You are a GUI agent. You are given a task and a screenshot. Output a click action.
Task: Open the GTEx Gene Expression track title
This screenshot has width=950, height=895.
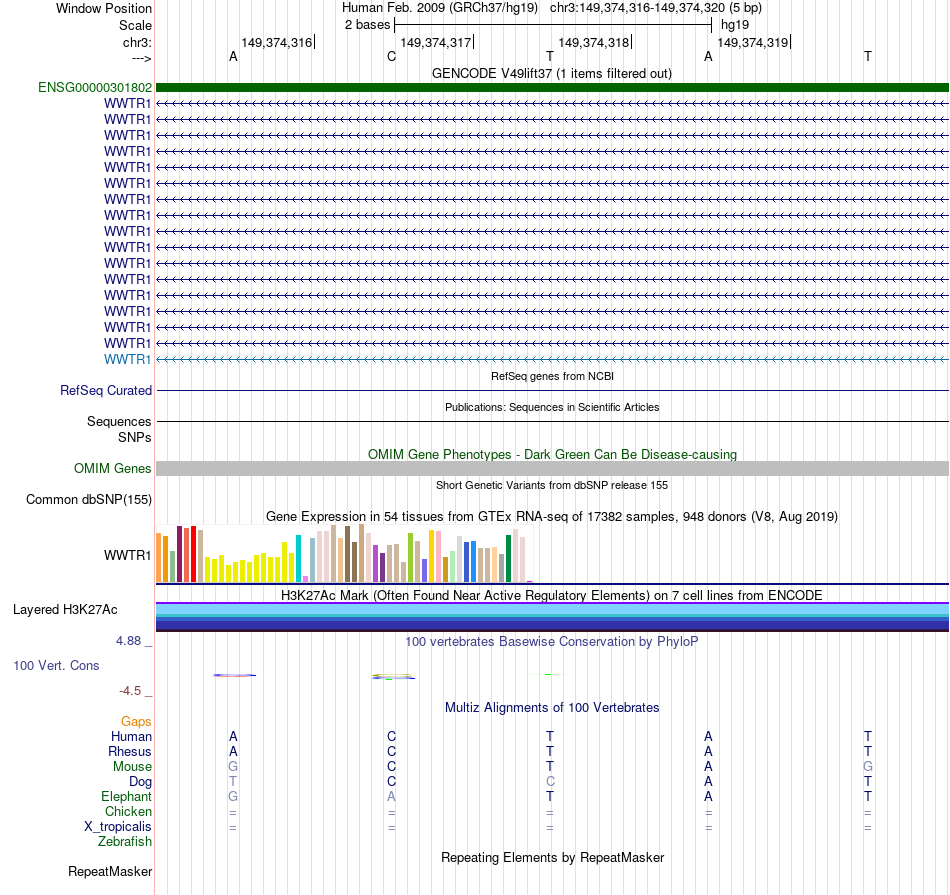552,516
